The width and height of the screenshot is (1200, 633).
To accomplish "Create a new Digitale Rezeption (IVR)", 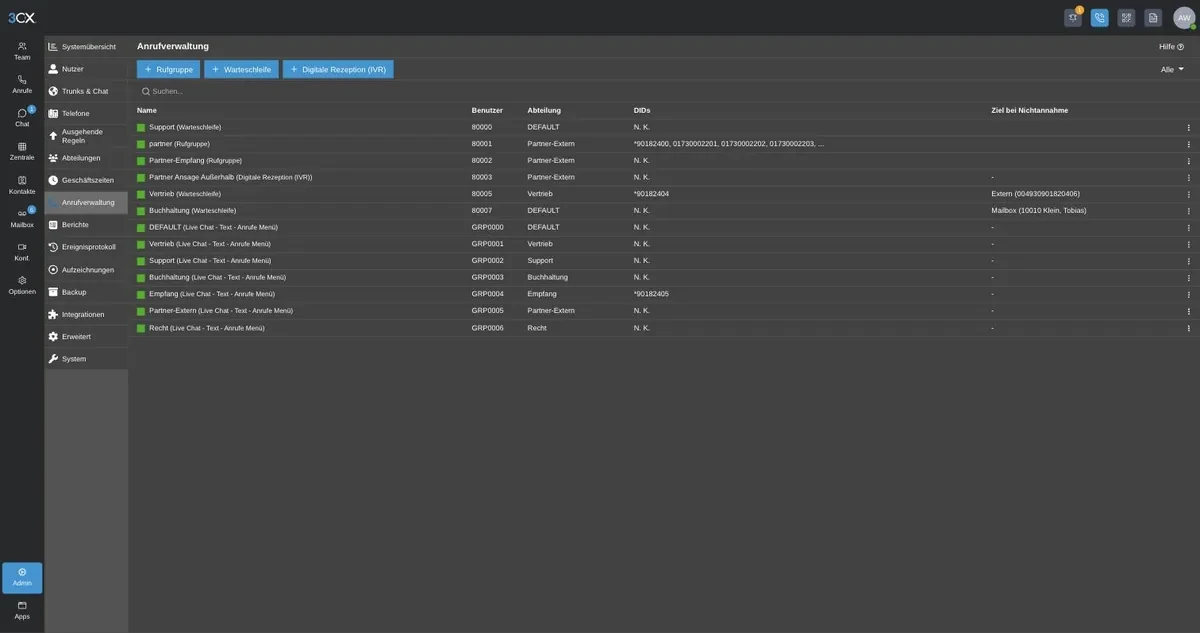I will 338,69.
